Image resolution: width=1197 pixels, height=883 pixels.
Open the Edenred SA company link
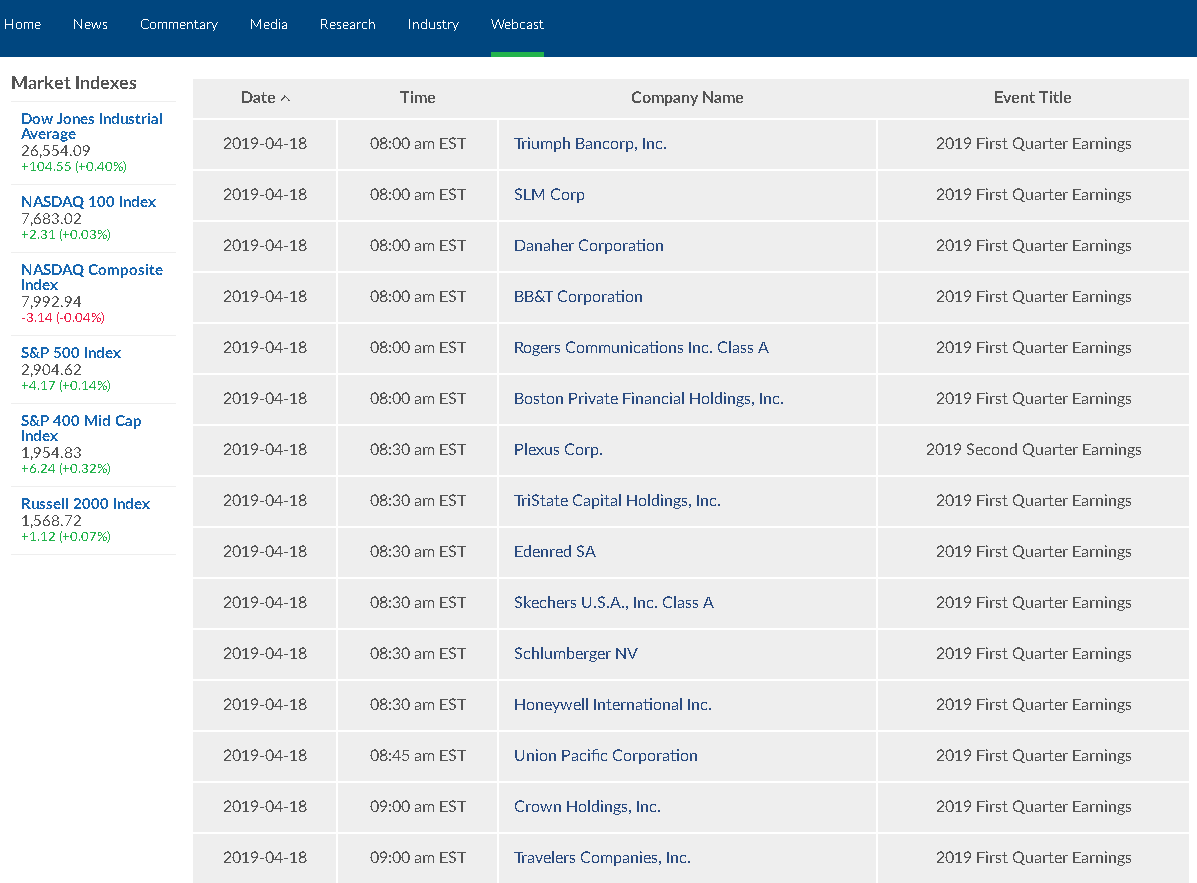click(x=554, y=552)
